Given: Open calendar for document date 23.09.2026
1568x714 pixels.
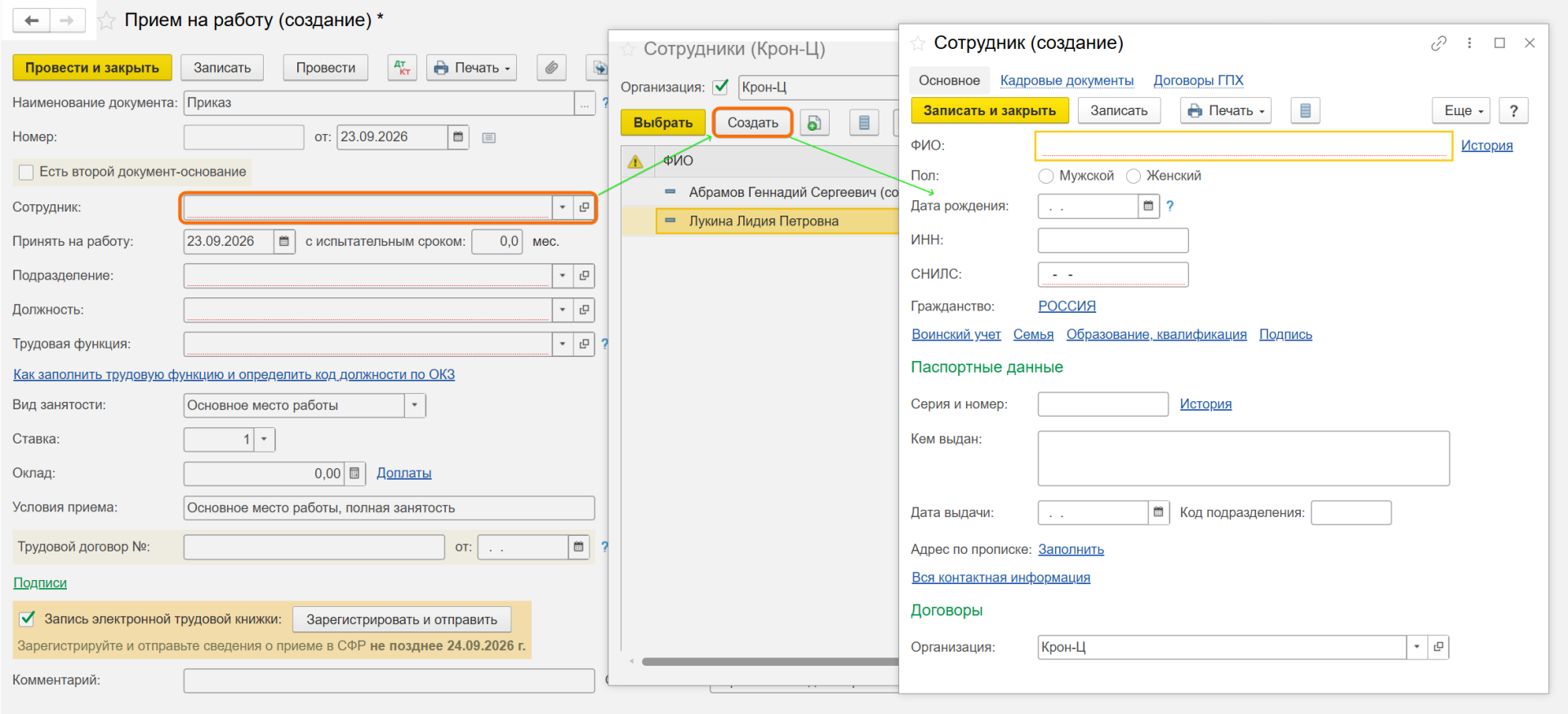Looking at the screenshot, I should point(458,137).
